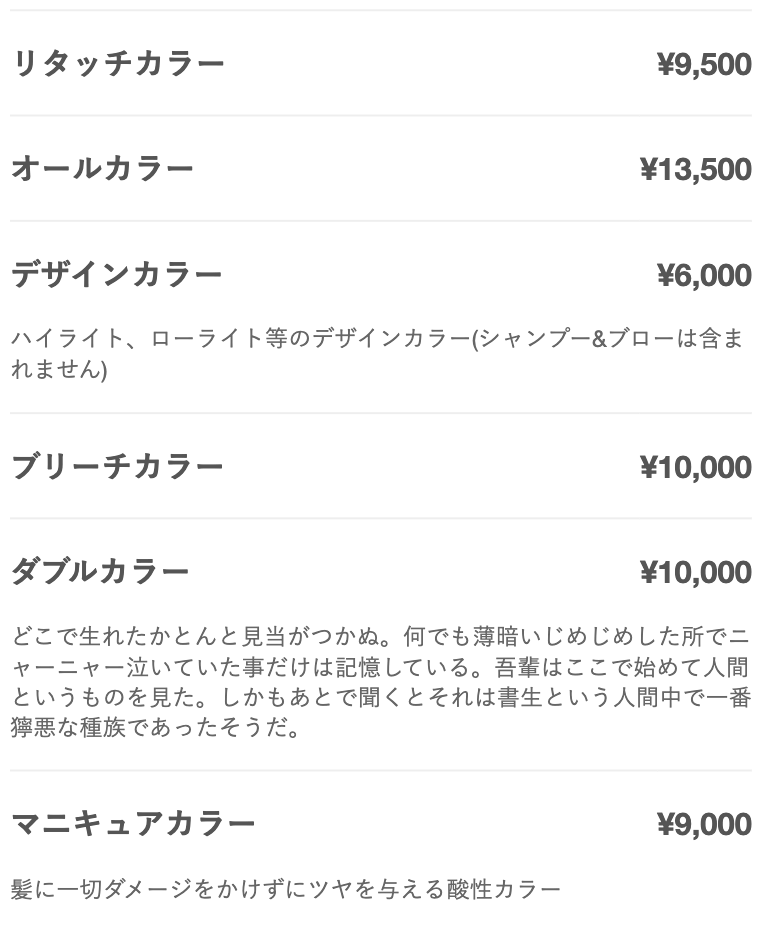Click the ダブルカラー ¥10,000 price
Image resolution: width=762 pixels, height=926 pixels.
coord(696,572)
